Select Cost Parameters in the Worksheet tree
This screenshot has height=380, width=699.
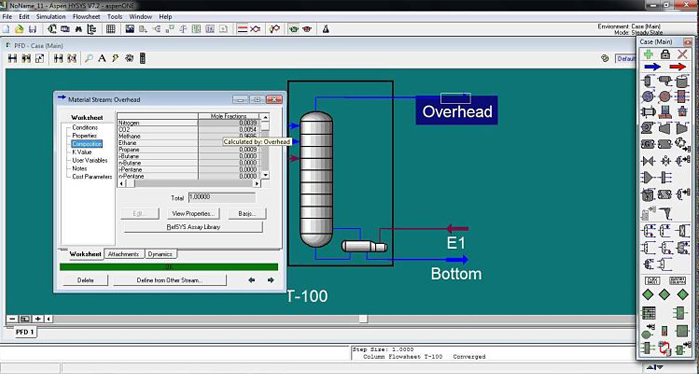tap(92, 177)
